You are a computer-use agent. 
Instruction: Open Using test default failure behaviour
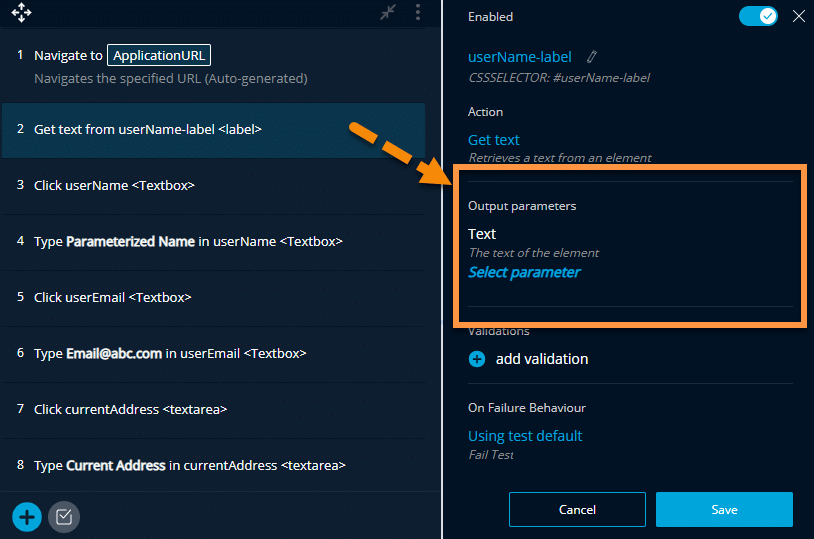(525, 436)
